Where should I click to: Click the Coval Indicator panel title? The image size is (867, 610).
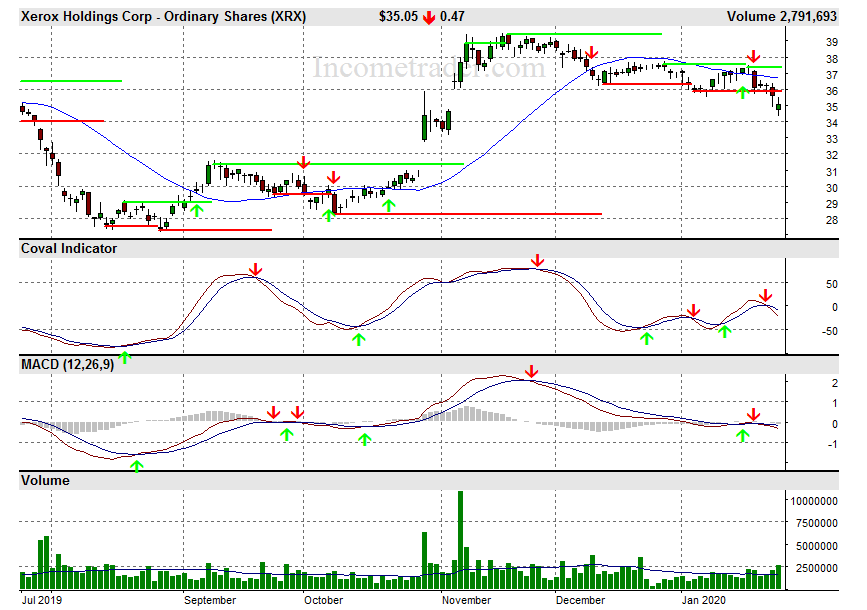69,249
